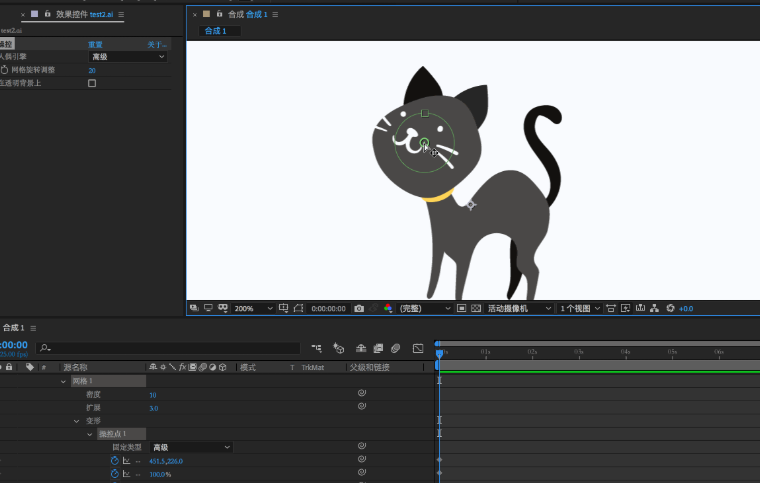Screen dimensions: 760x483
Task: Click mesh rotation refinement value 20
Action: coord(92,70)
